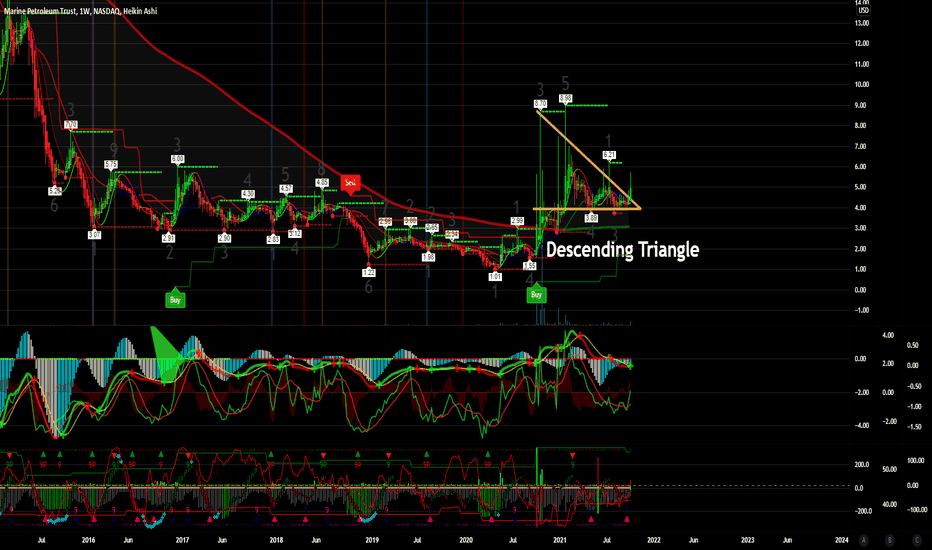Click the 8.98 pivot high label
This screenshot has height=550, width=932.
click(565, 98)
